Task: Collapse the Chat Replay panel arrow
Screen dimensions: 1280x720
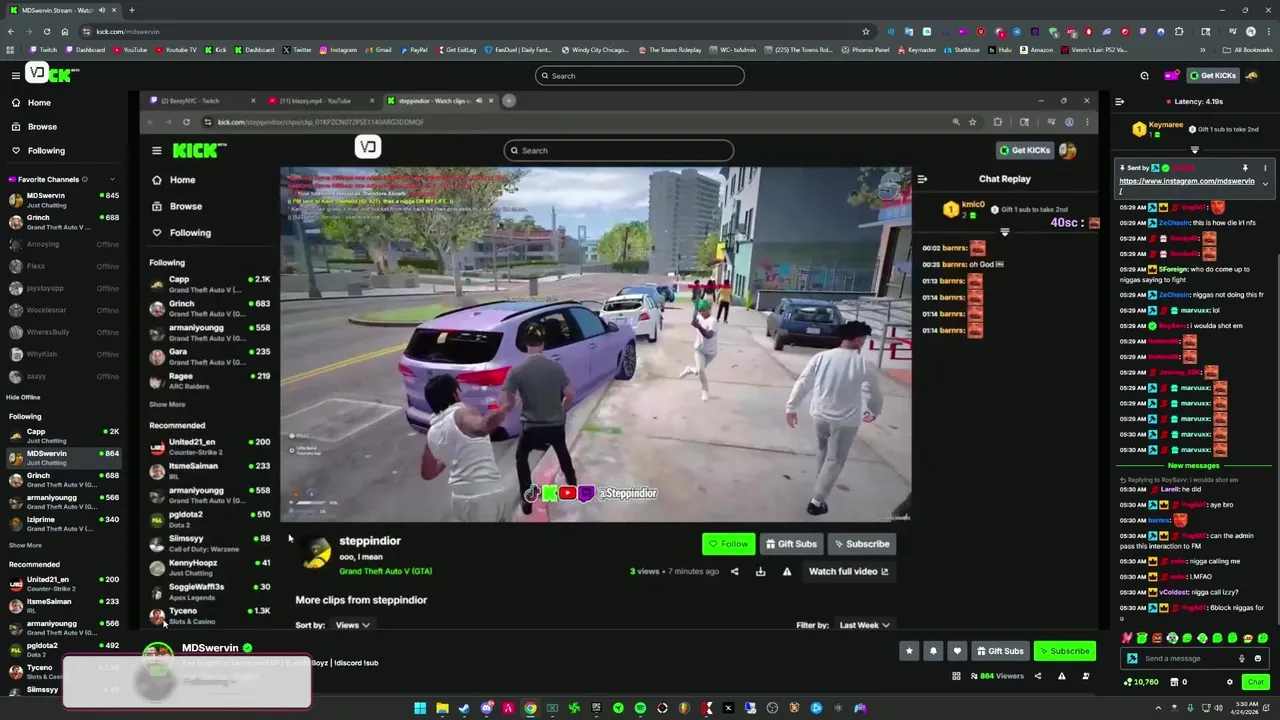Action: [x=922, y=180]
